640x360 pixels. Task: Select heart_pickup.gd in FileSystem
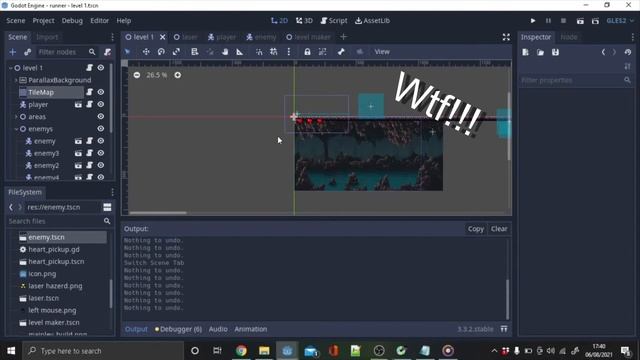[54, 249]
